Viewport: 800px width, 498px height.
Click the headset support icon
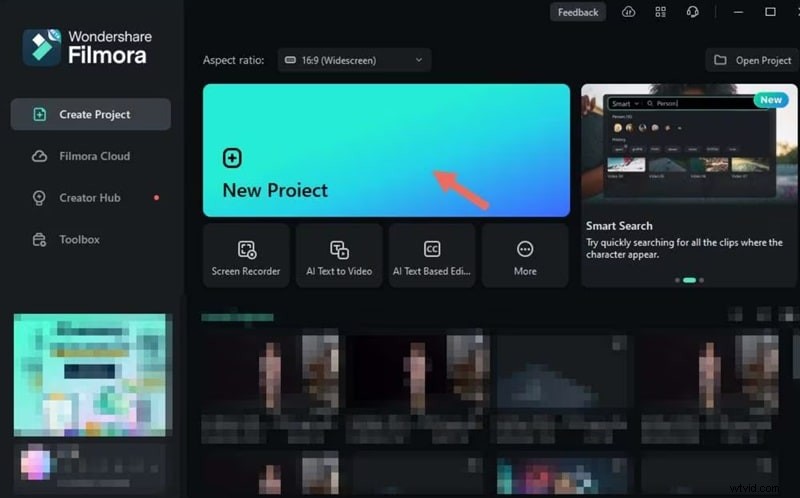tap(692, 12)
